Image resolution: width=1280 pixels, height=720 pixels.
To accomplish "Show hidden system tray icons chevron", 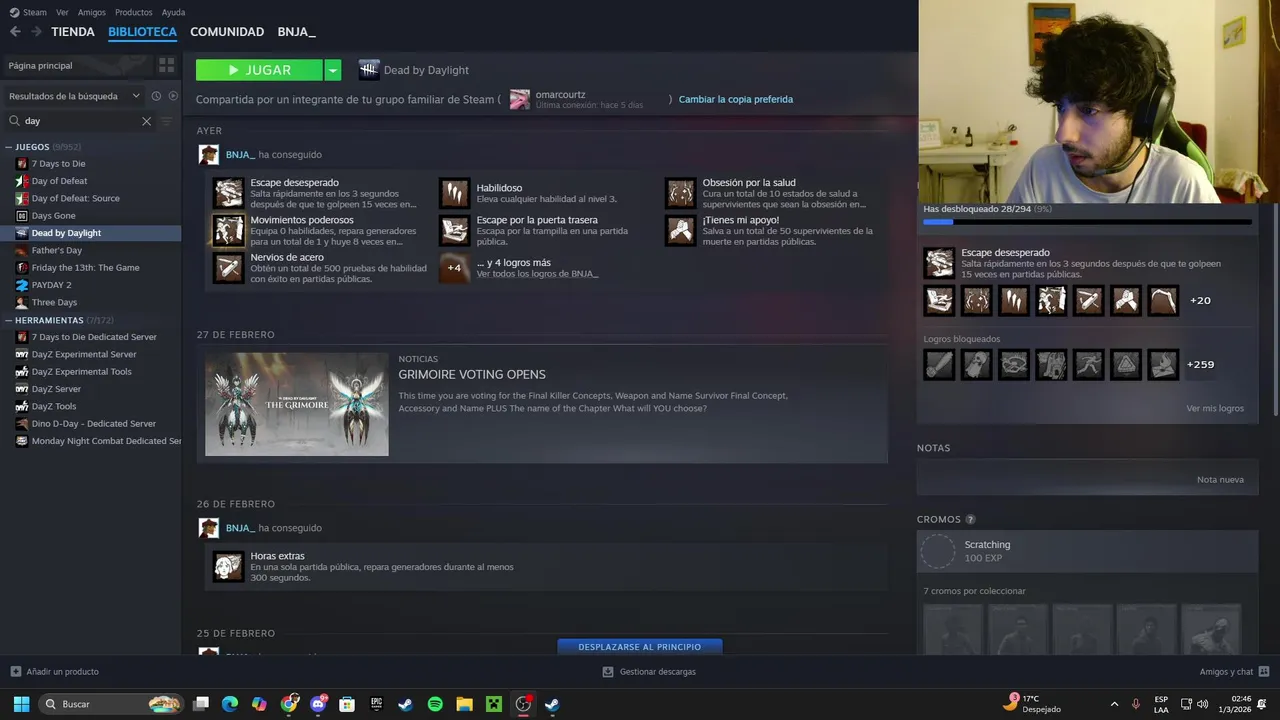I will (x=1114, y=704).
